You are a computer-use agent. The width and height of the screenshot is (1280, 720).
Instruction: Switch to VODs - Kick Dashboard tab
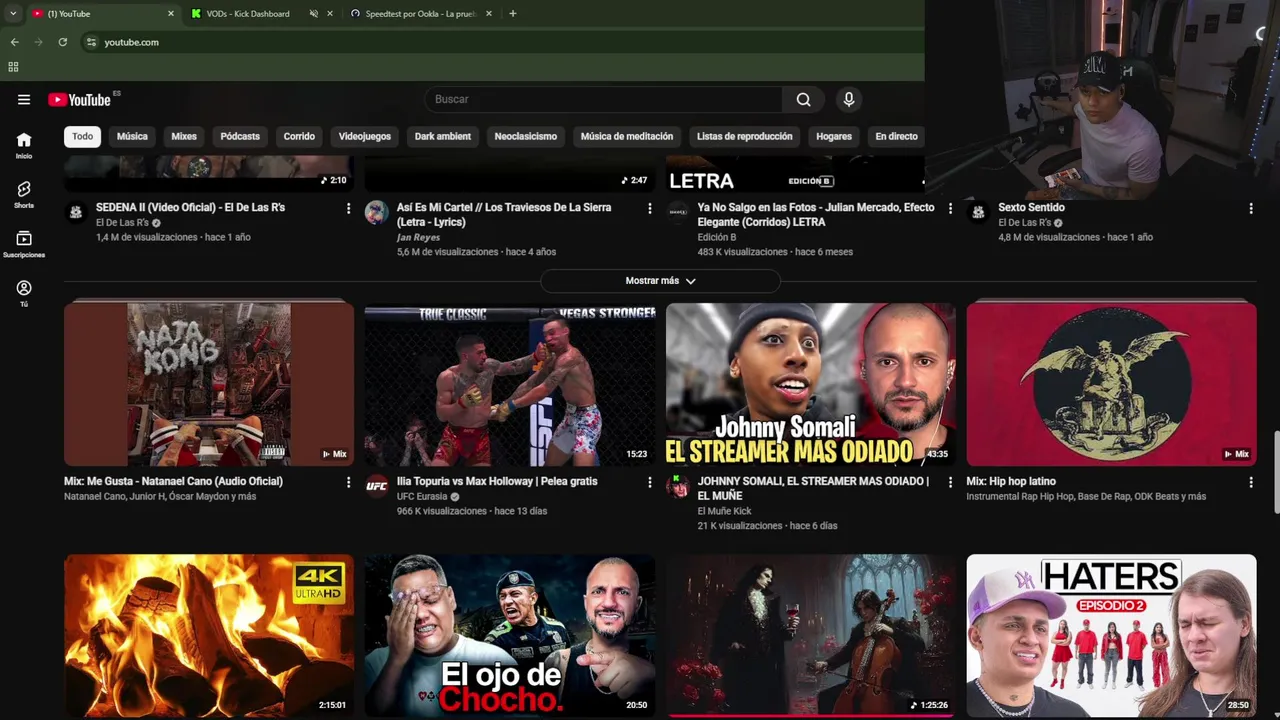coord(250,14)
